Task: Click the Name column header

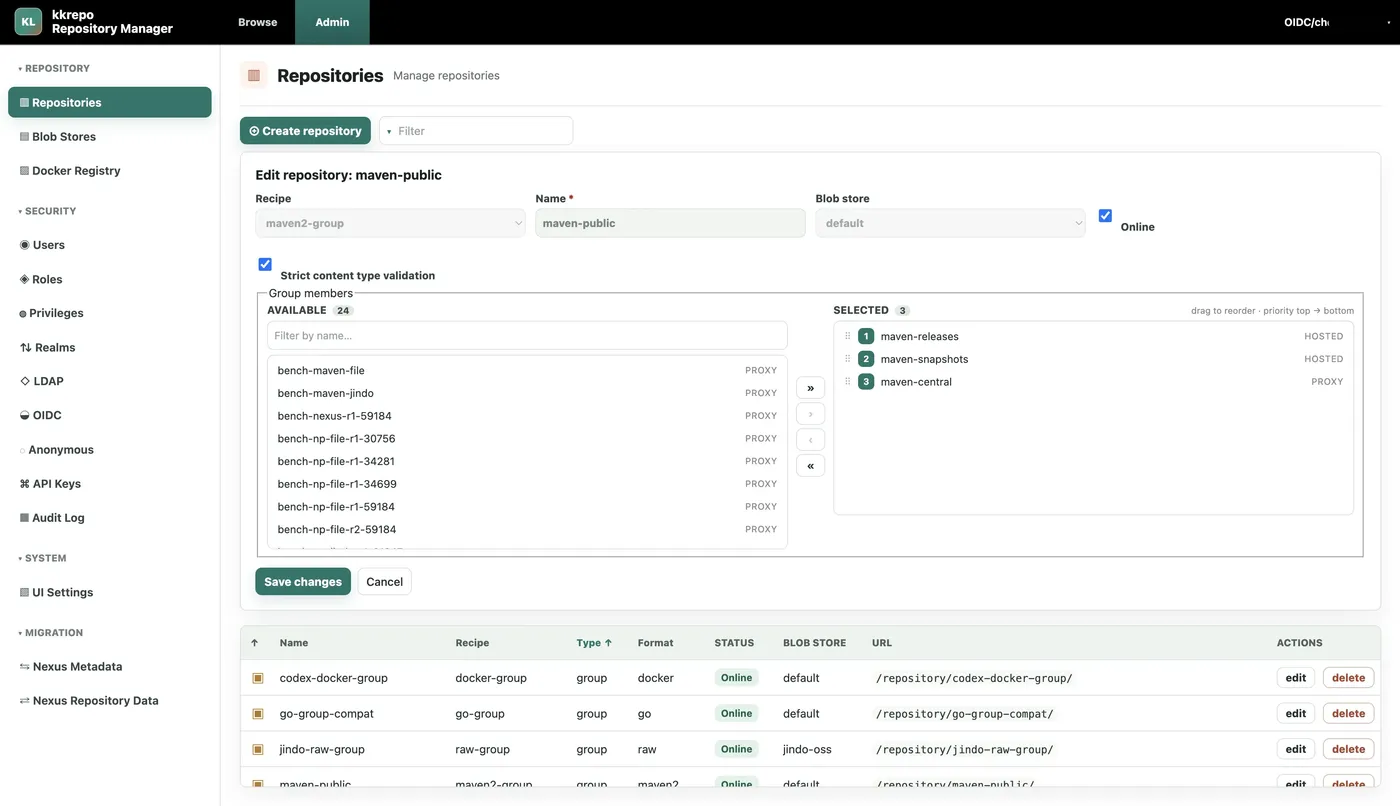Action: (x=294, y=643)
